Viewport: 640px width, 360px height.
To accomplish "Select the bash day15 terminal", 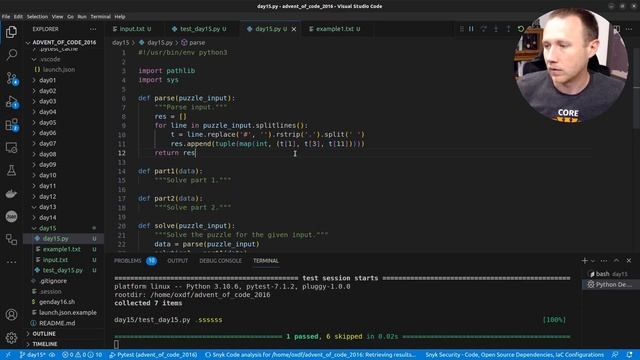I will [x=609, y=274].
